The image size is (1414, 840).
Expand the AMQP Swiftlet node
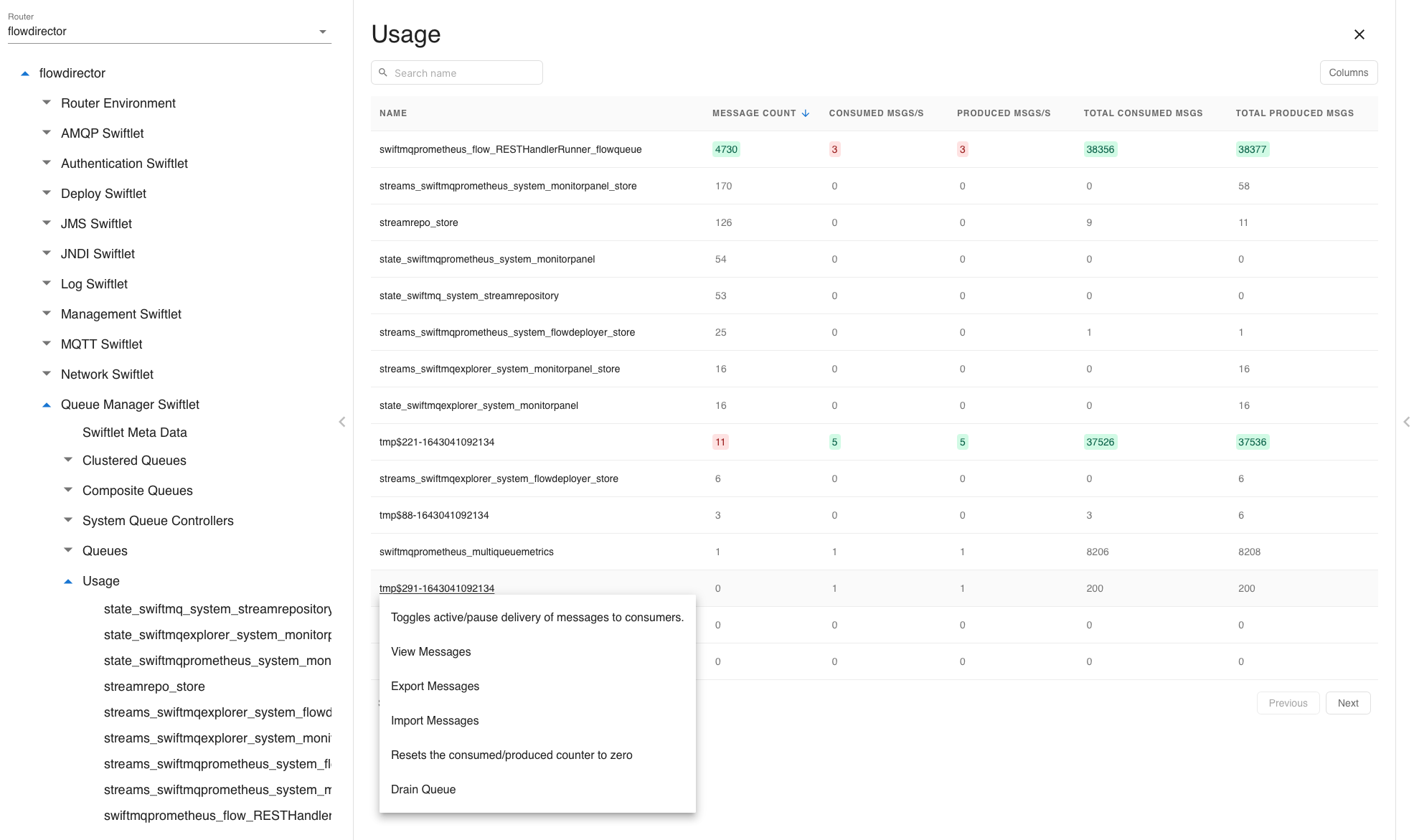pyautogui.click(x=47, y=133)
